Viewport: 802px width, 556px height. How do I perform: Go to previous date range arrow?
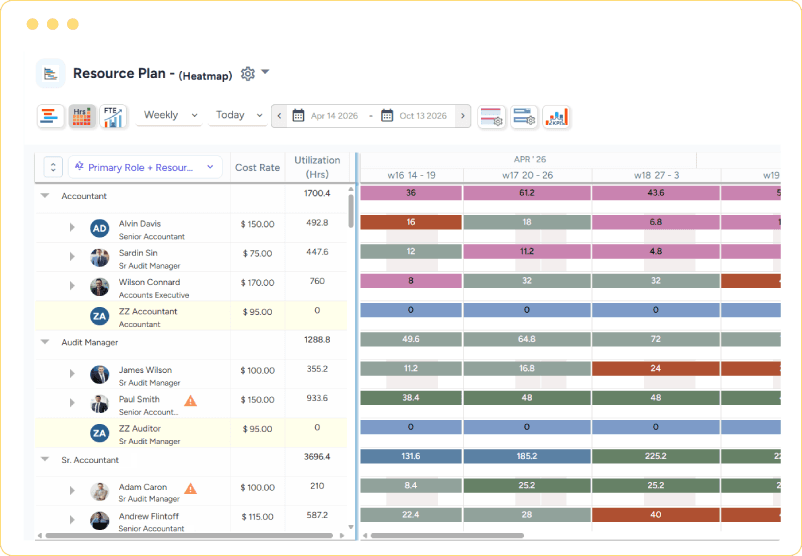tap(279, 116)
